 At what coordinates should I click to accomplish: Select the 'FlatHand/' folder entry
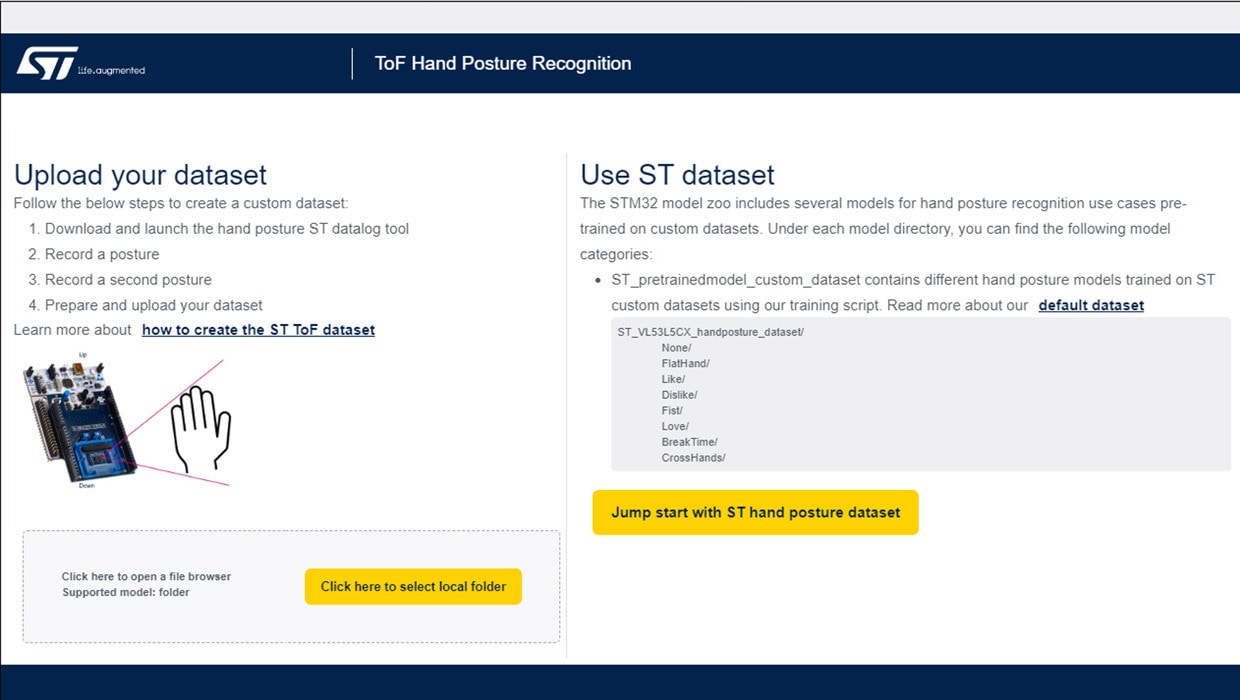pyautogui.click(x=685, y=364)
